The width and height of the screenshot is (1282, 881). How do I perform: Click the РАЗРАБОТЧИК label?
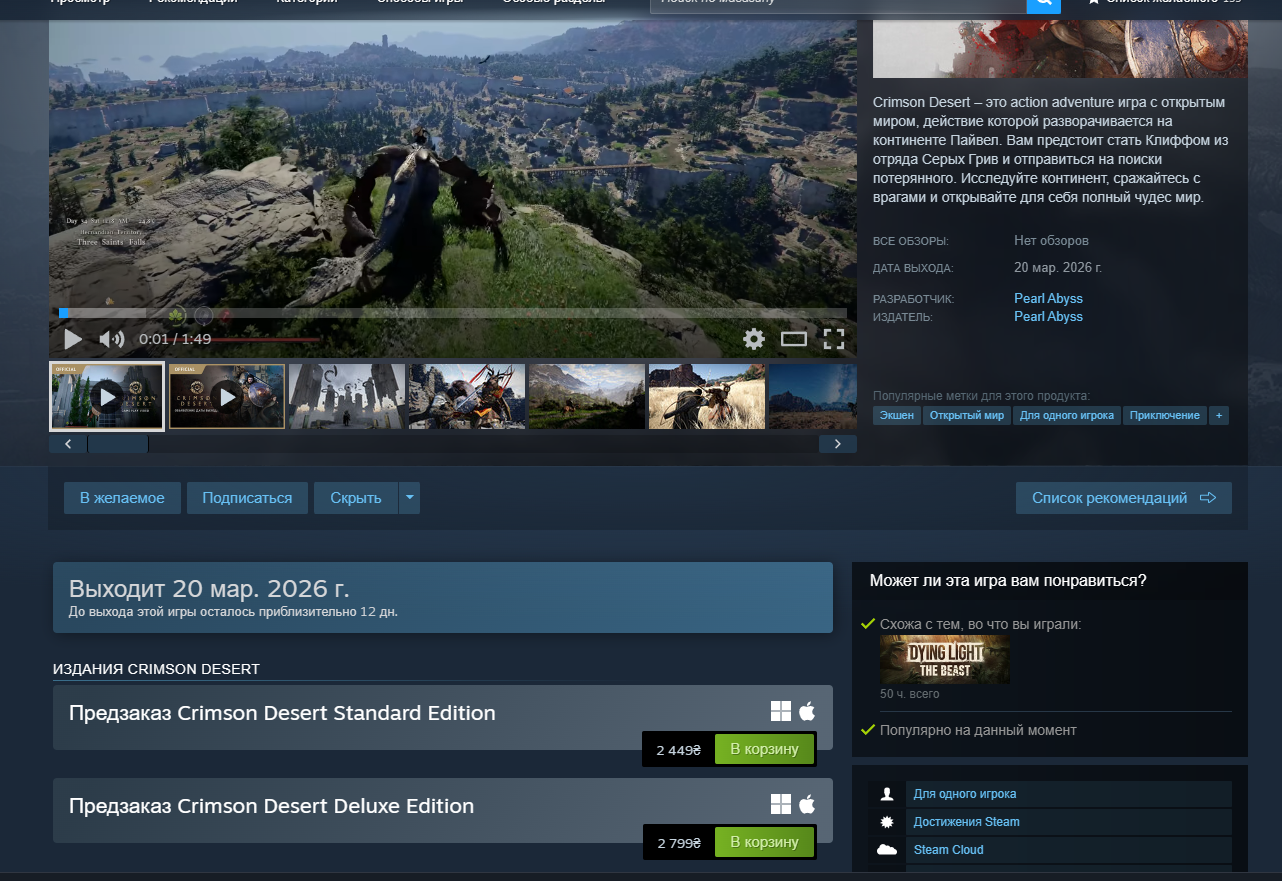[914, 299]
